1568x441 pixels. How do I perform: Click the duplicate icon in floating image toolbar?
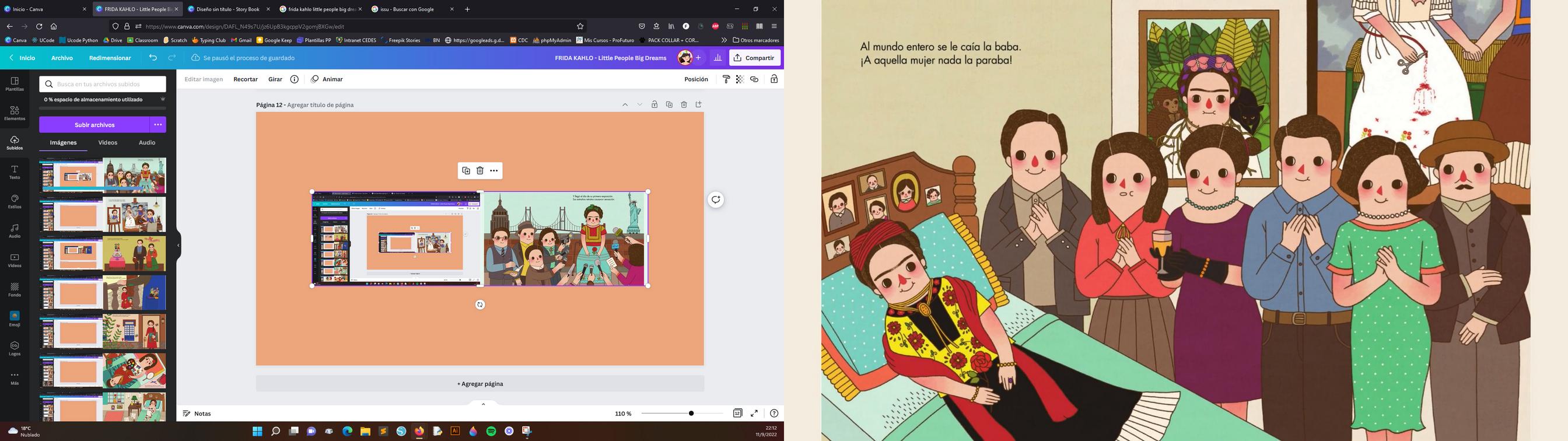point(466,170)
